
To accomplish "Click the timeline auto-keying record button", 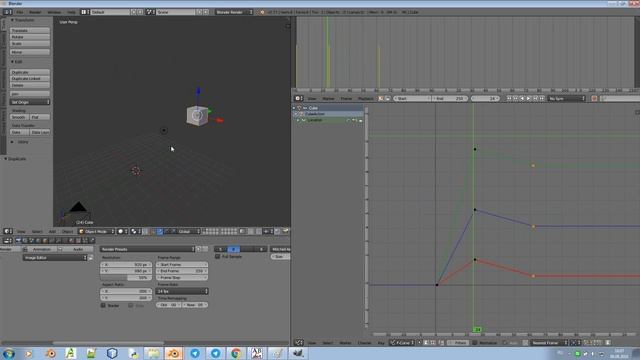I will tap(594, 98).
